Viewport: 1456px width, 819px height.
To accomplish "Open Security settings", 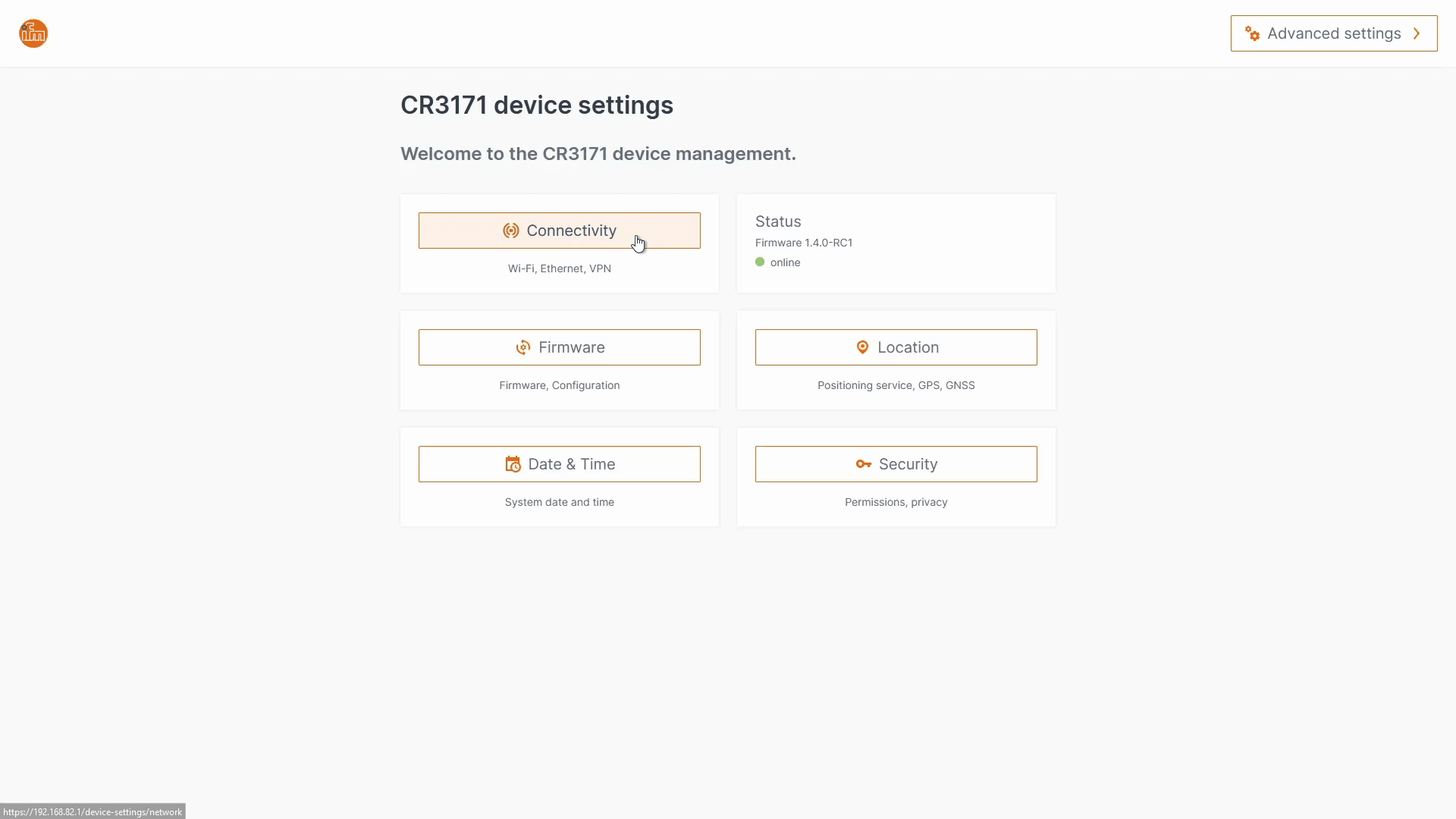I will [x=908, y=464].
